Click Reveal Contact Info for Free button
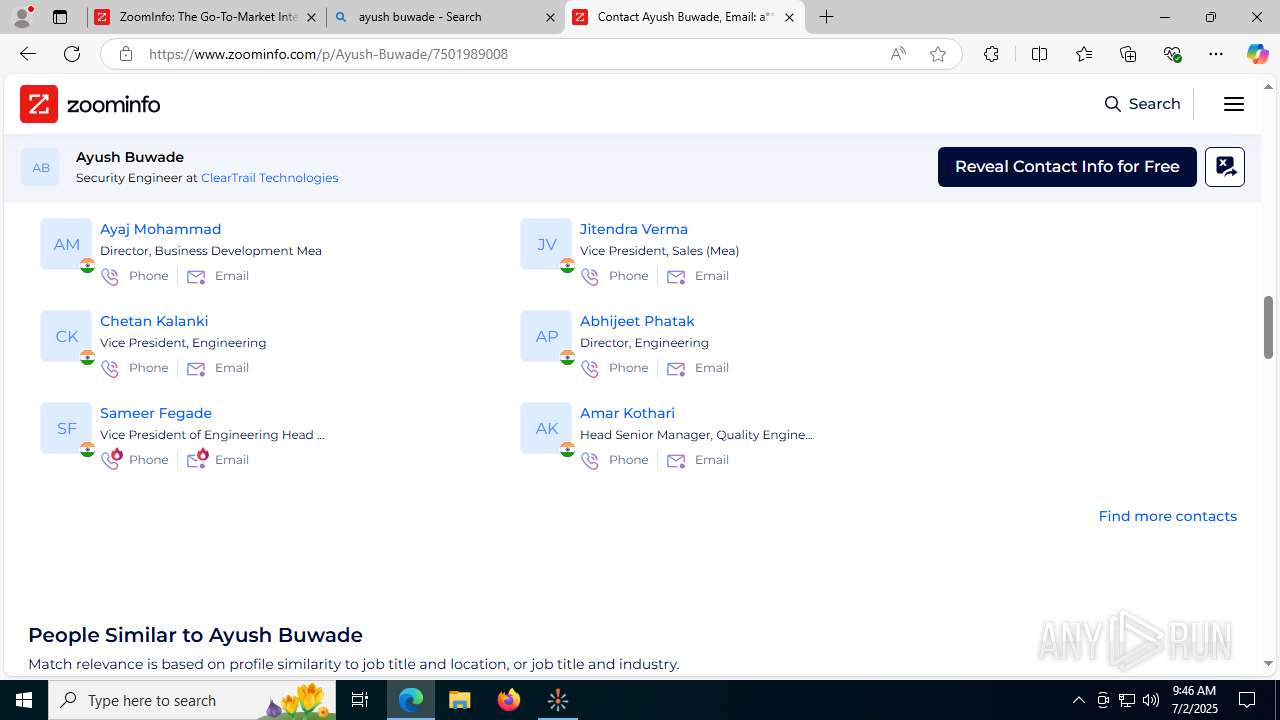 [1067, 167]
